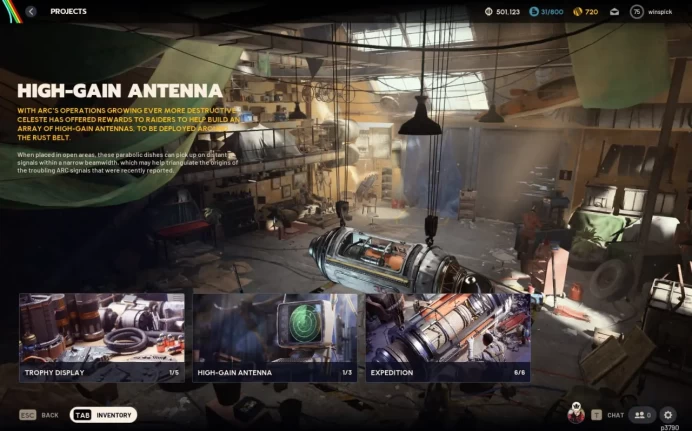
Task: Open the party members icon showing 0
Action: point(642,415)
